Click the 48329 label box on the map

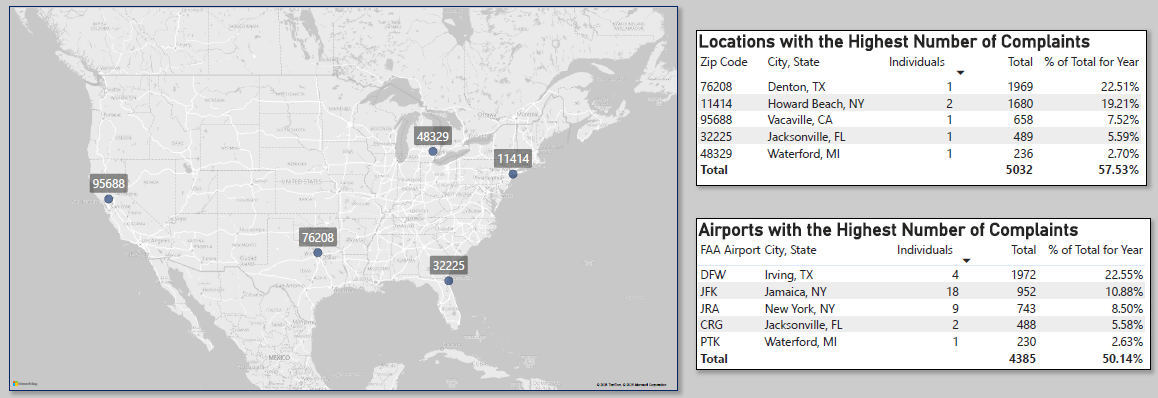[433, 136]
